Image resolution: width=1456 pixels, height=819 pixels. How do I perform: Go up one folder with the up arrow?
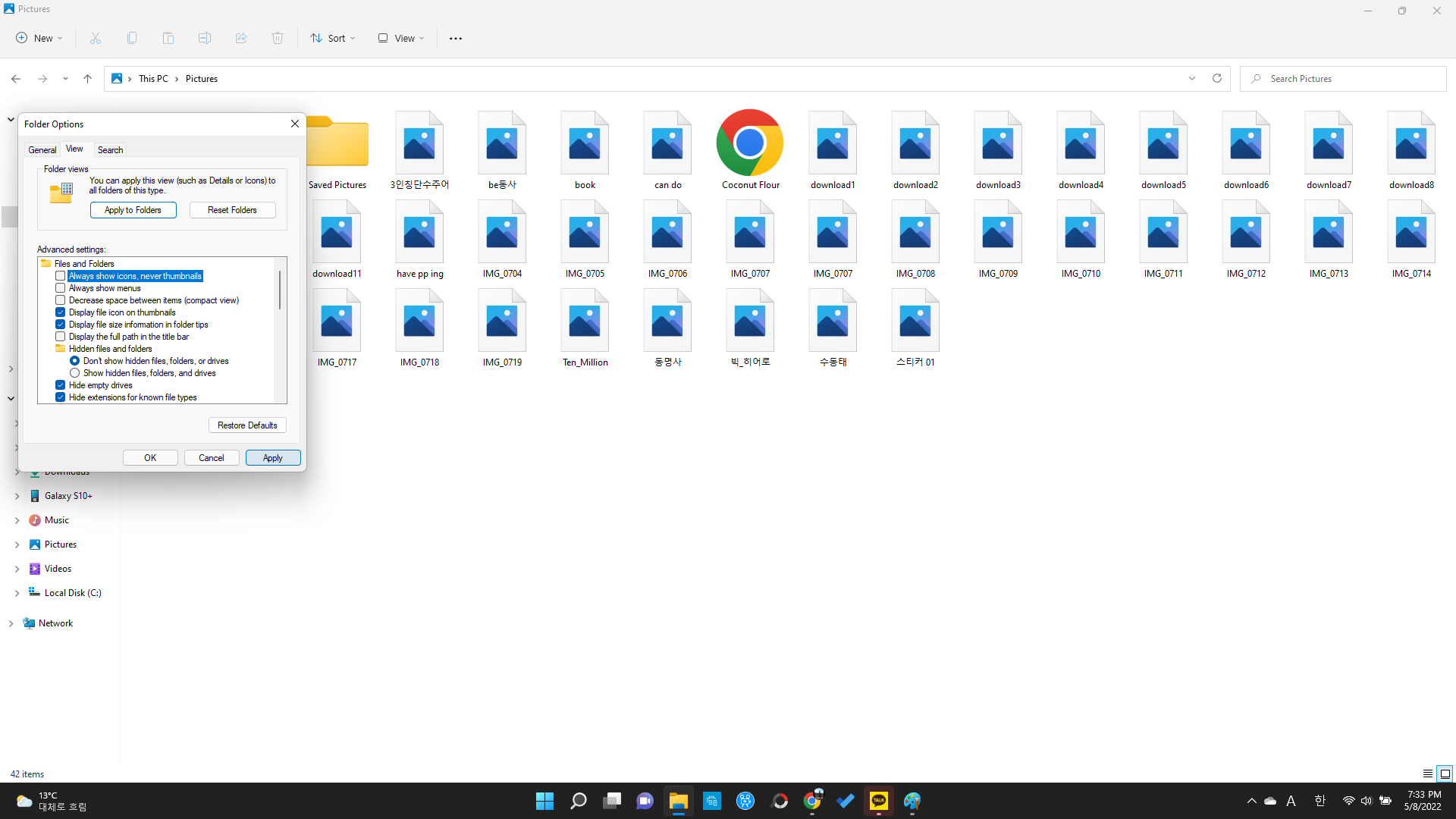pyautogui.click(x=88, y=78)
